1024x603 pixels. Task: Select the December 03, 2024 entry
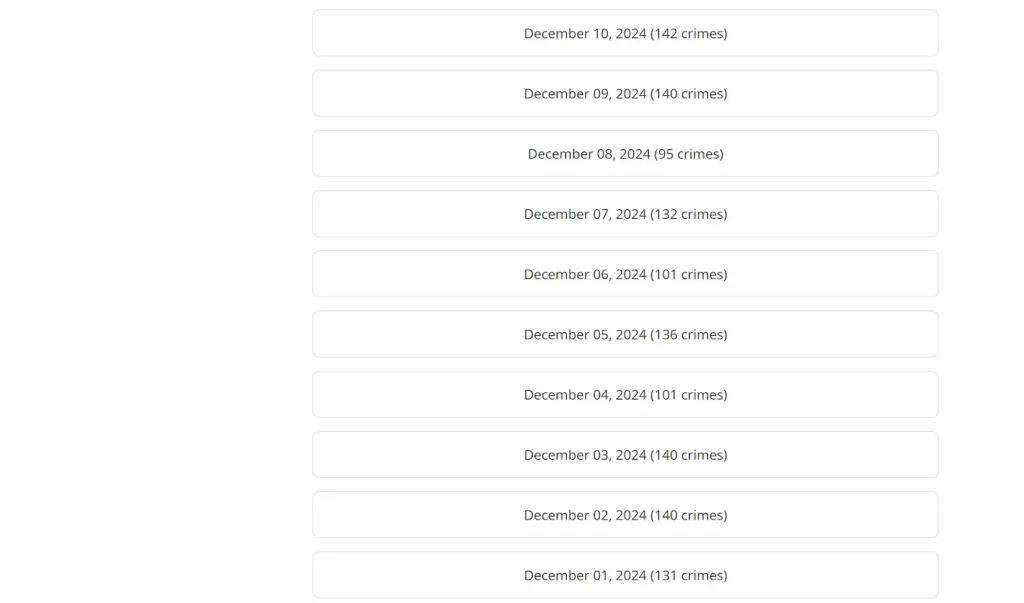coord(625,455)
